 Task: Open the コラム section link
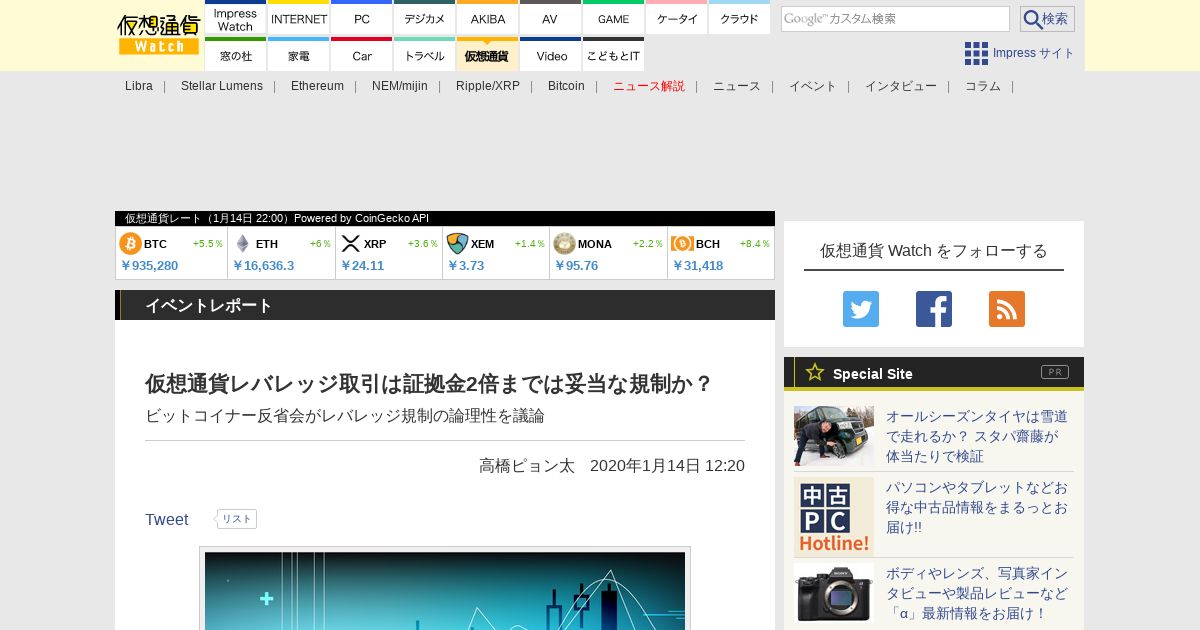pyautogui.click(x=983, y=86)
